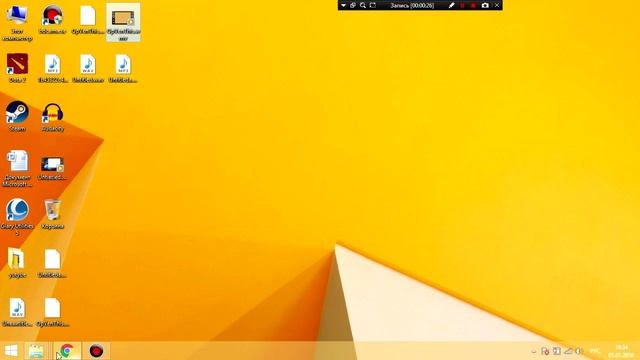The width and height of the screenshot is (640, 360).
Task: Click the Action Center flag tray icon
Action: [x=545, y=351]
